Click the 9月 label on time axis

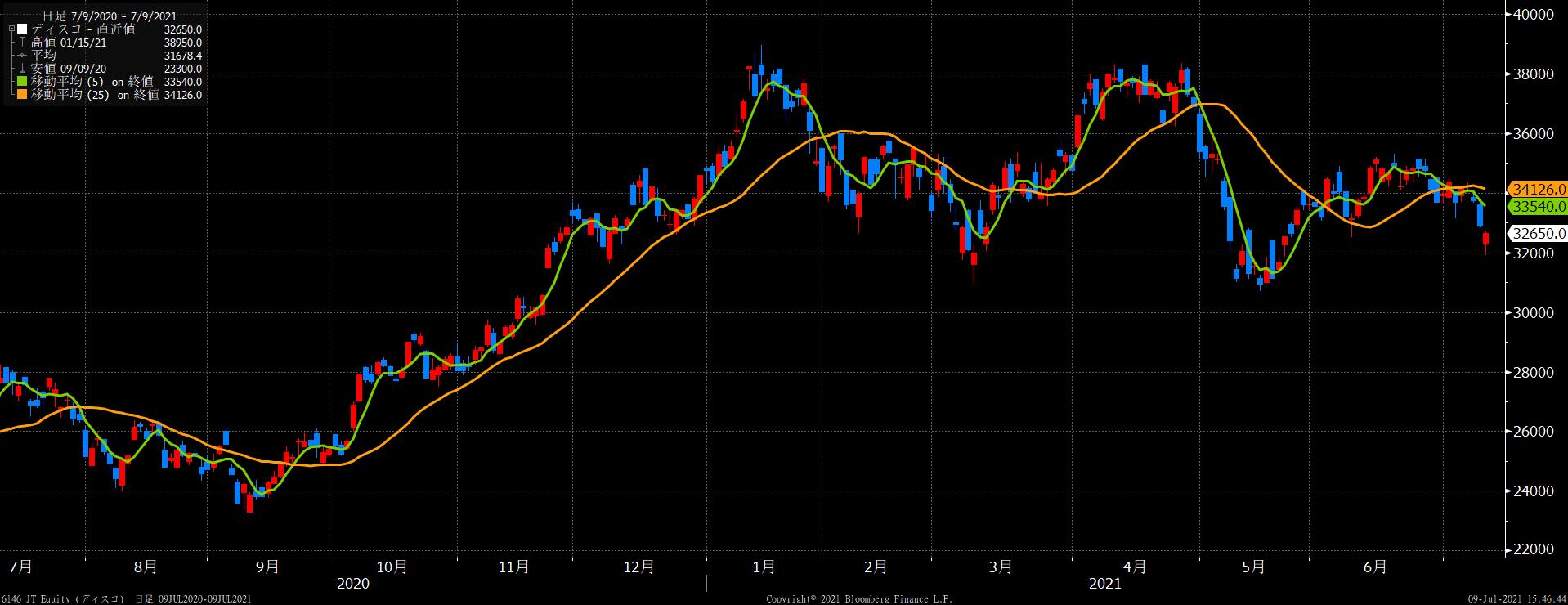pyautogui.click(x=267, y=567)
